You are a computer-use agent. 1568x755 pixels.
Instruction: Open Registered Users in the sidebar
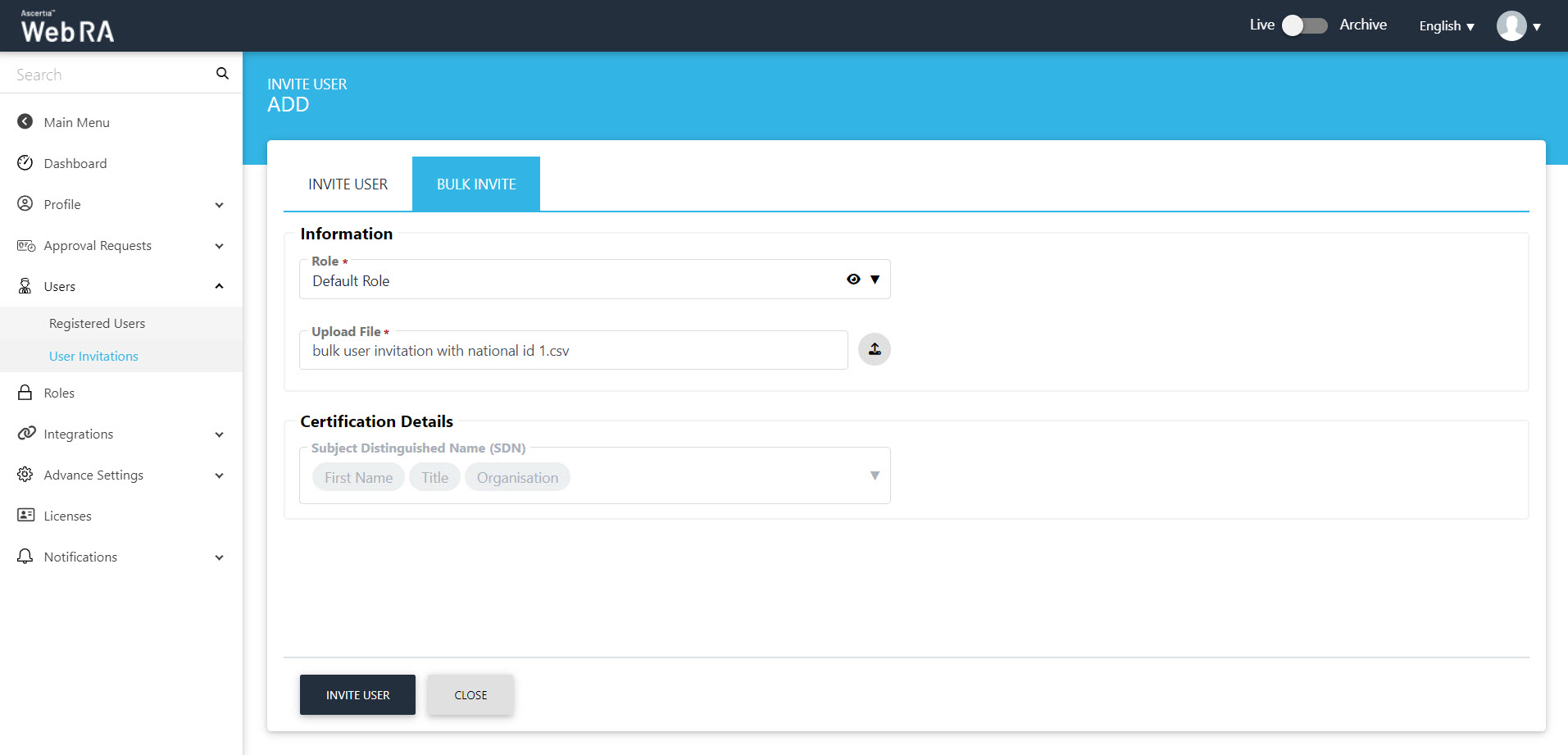pos(97,324)
